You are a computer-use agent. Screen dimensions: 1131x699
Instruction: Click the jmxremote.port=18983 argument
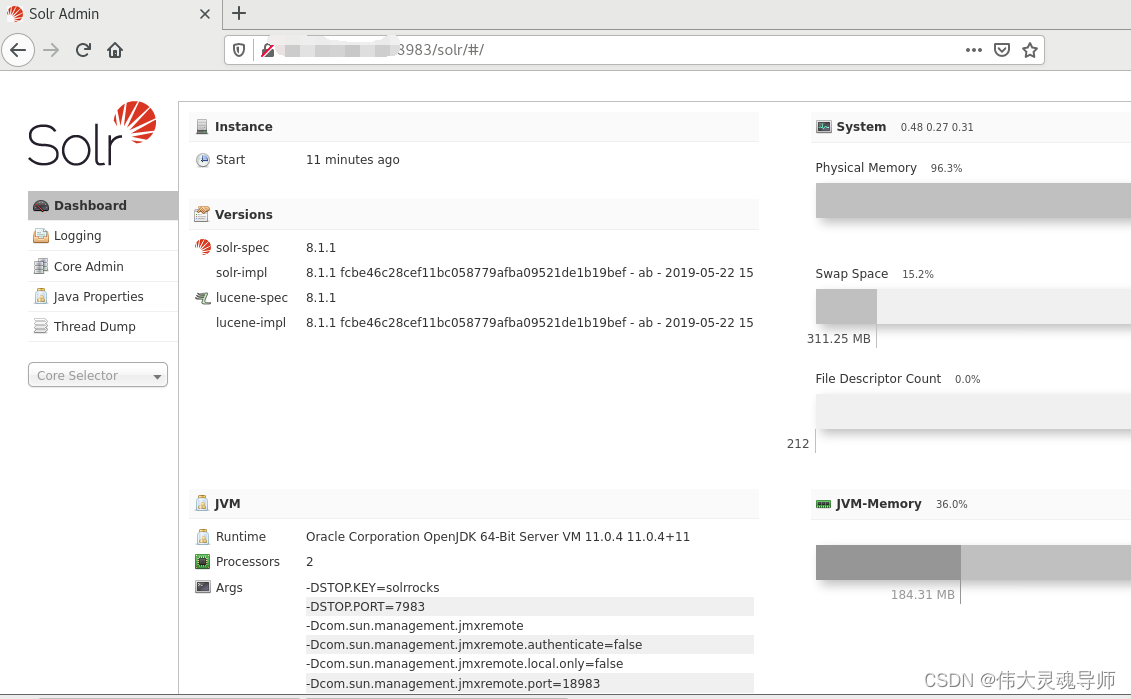coord(529,683)
